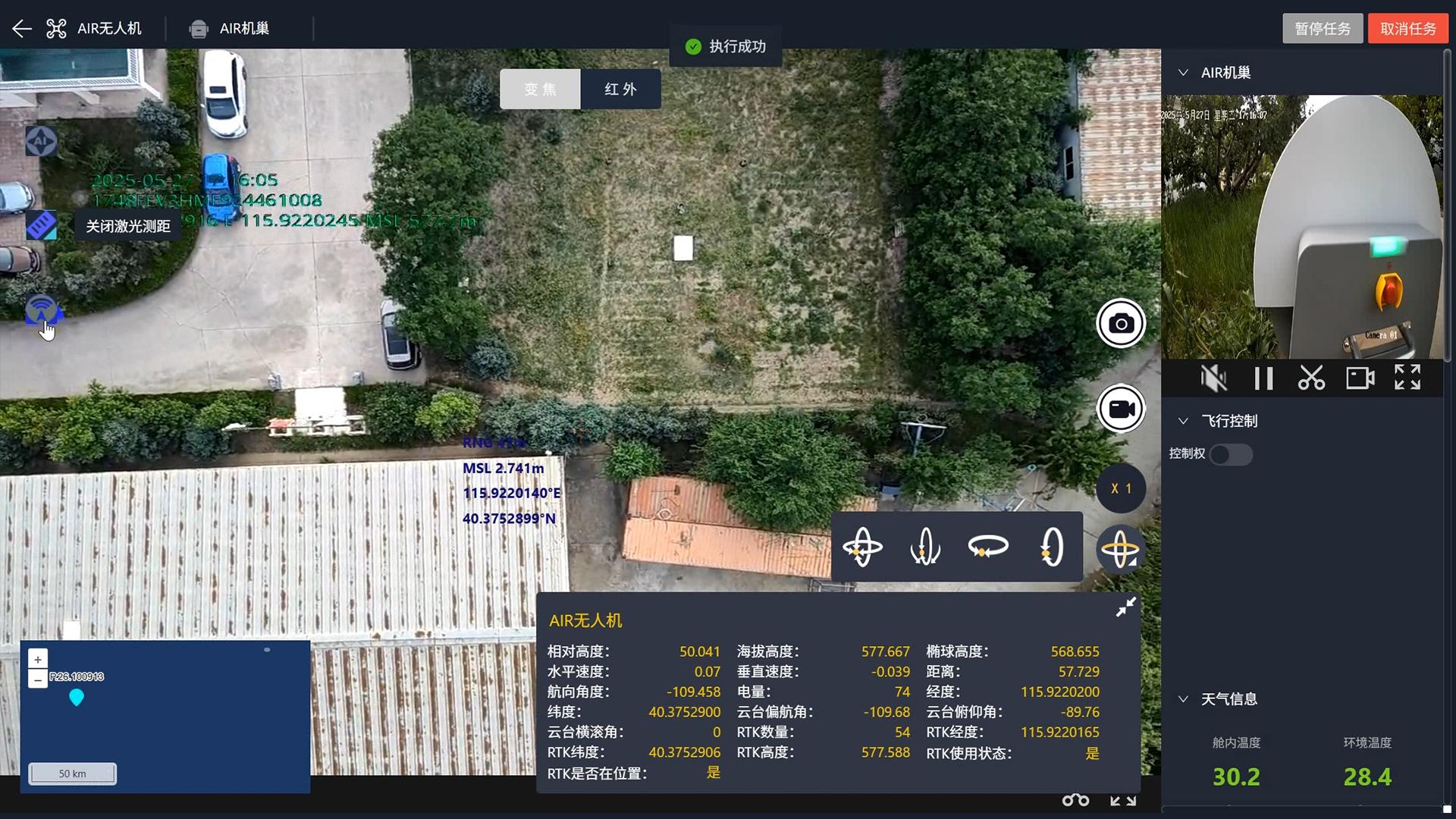The image size is (1456, 819).
Task: Collapse the 飞行控制 section
Action: click(1183, 421)
